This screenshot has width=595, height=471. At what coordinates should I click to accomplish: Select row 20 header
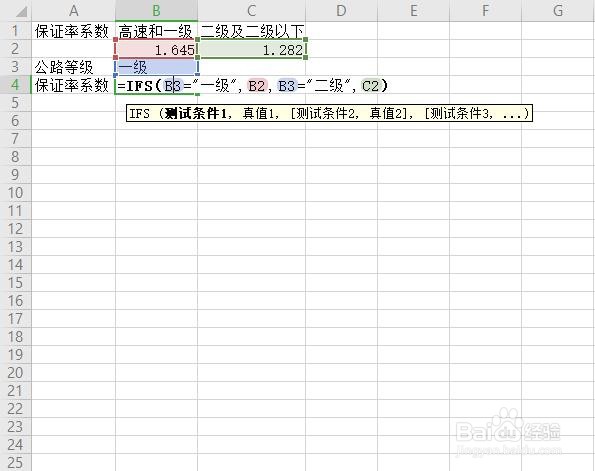(x=16, y=373)
